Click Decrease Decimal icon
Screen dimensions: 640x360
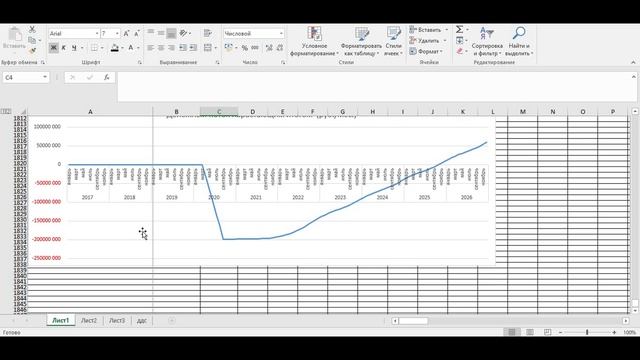(280, 48)
